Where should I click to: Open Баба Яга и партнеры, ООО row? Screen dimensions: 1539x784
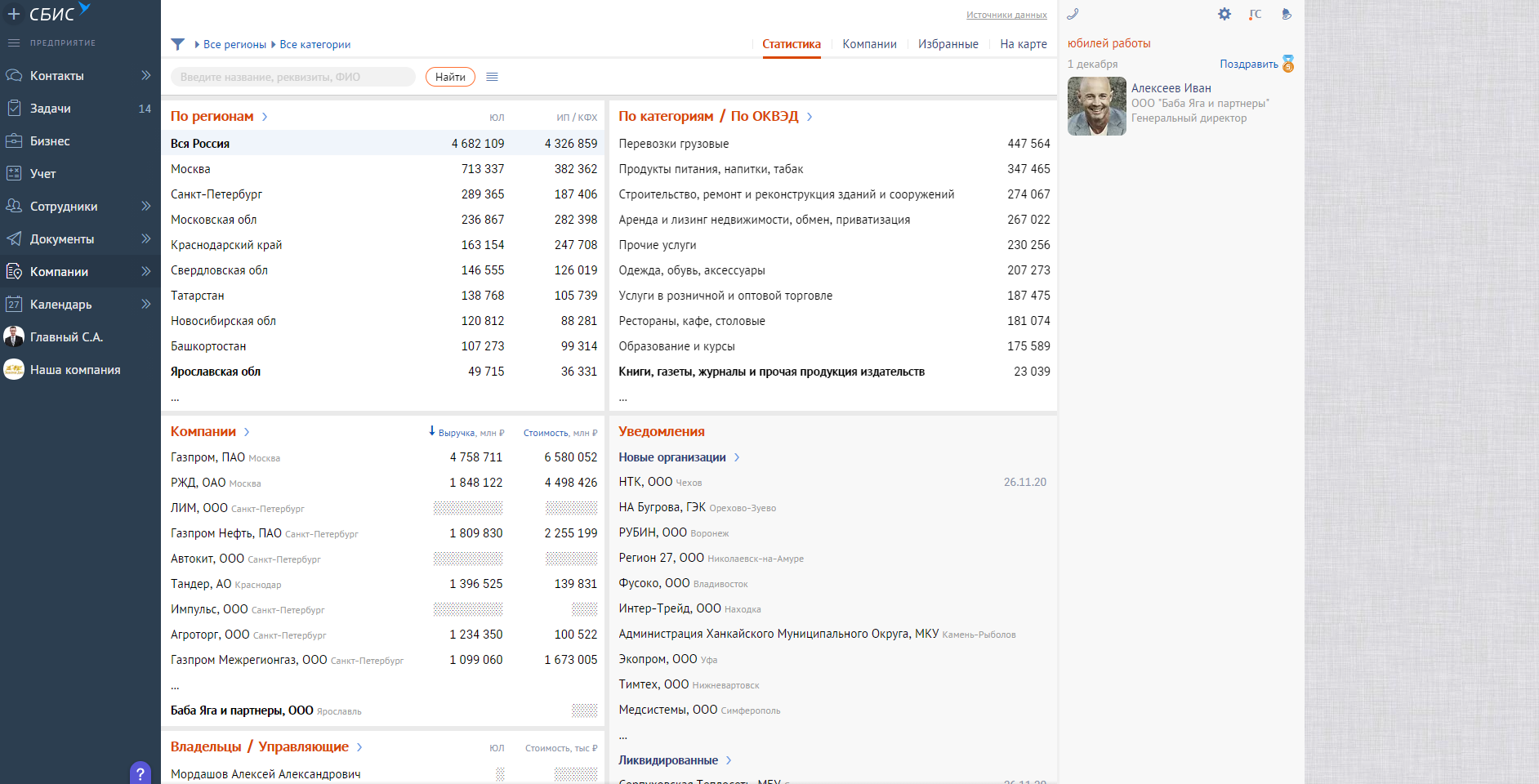(383, 710)
